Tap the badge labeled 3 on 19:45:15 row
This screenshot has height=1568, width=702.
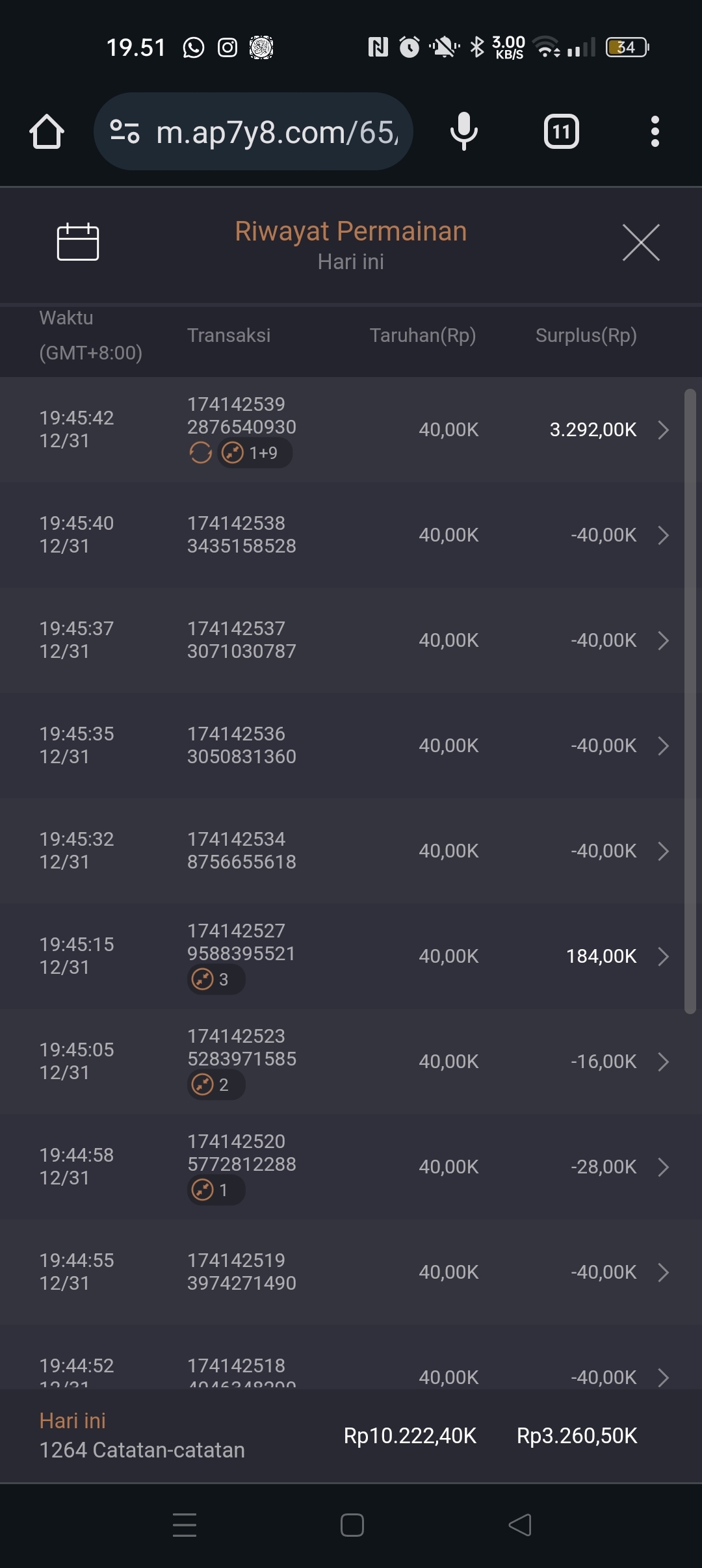[215, 979]
